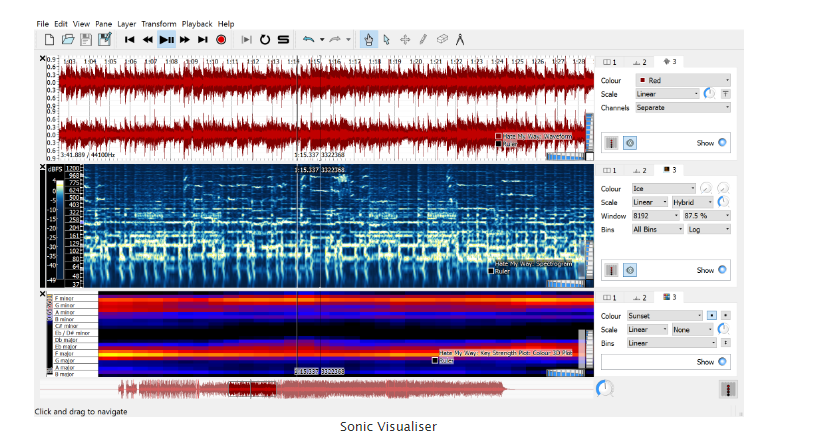This screenshot has height=439, width=835.
Task: Toggle spectrogram layer playback speaker button
Action: 630,270
